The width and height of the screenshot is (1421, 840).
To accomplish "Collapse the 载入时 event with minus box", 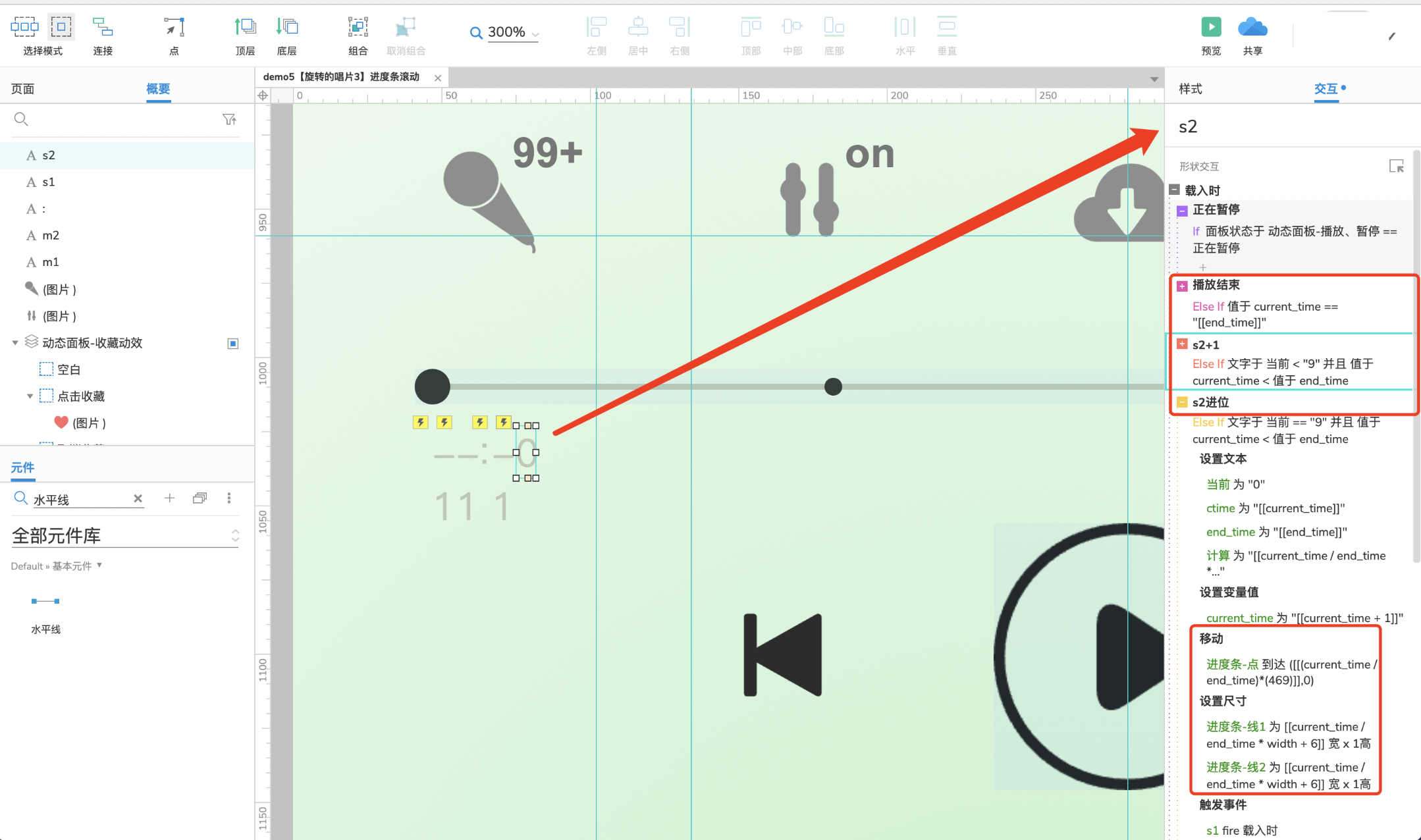I will (x=1174, y=190).
